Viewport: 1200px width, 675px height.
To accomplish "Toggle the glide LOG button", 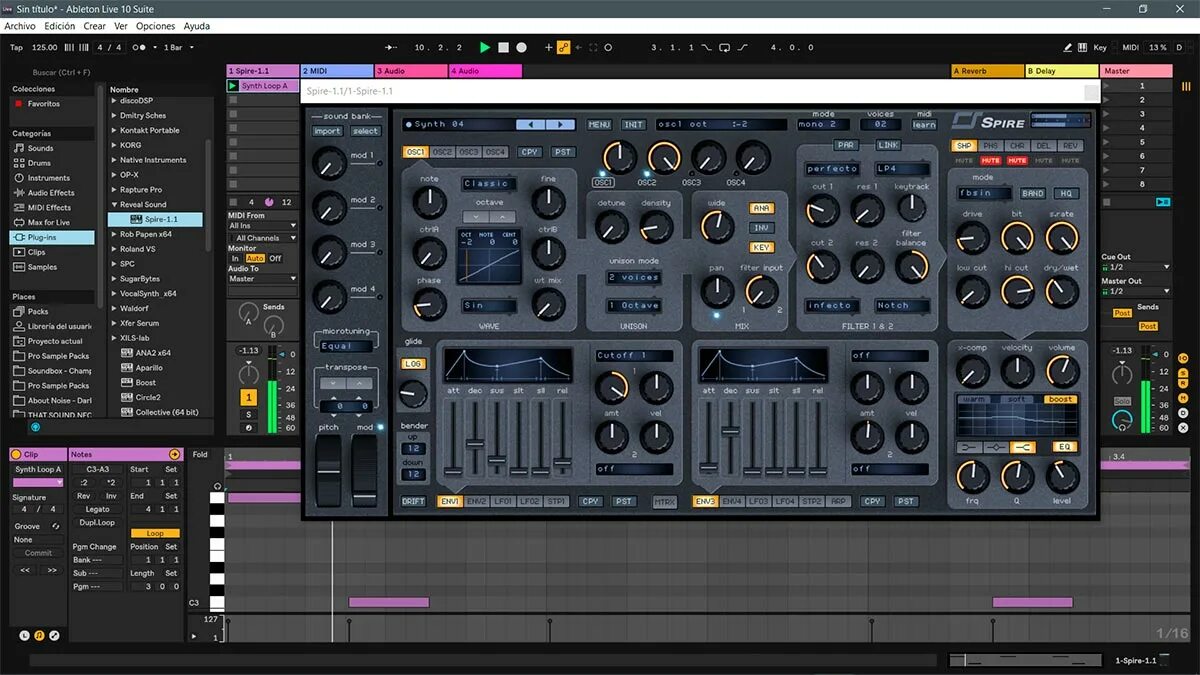I will click(x=413, y=364).
